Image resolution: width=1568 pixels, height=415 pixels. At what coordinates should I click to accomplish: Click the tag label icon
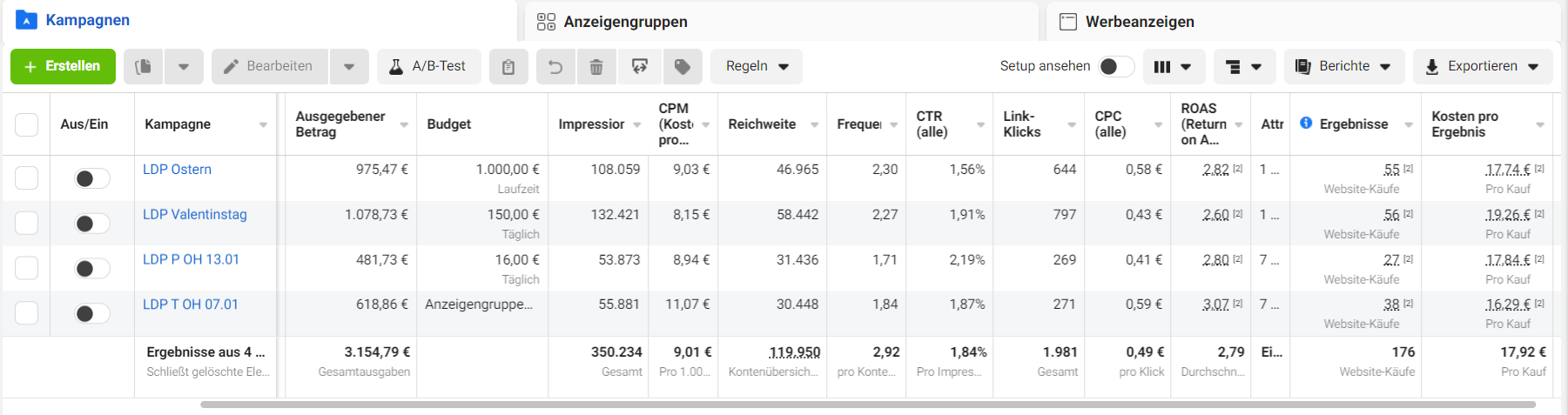click(683, 66)
